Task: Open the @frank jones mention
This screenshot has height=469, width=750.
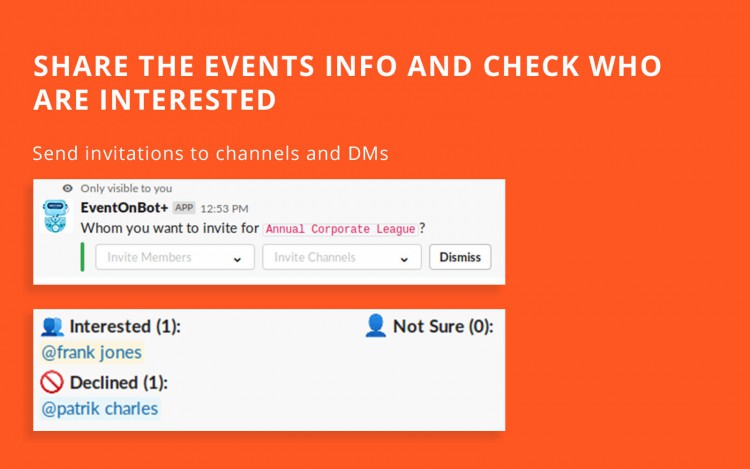Action: click(91, 353)
